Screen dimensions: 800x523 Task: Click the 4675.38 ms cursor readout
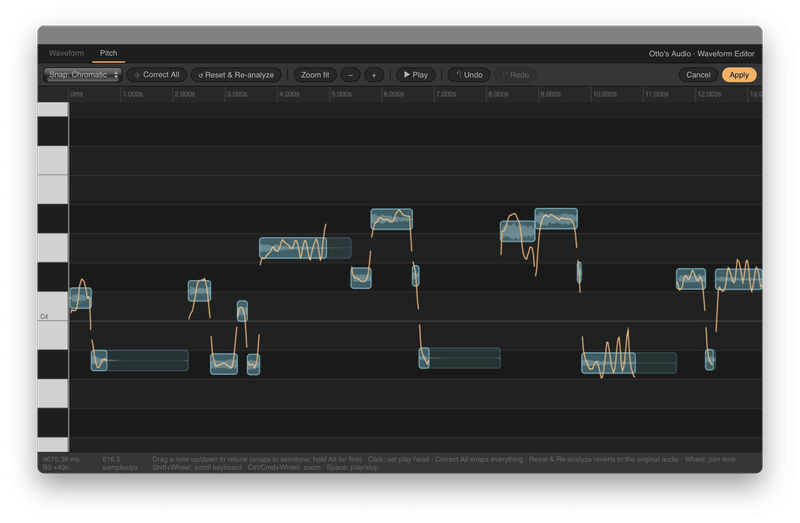(63, 463)
